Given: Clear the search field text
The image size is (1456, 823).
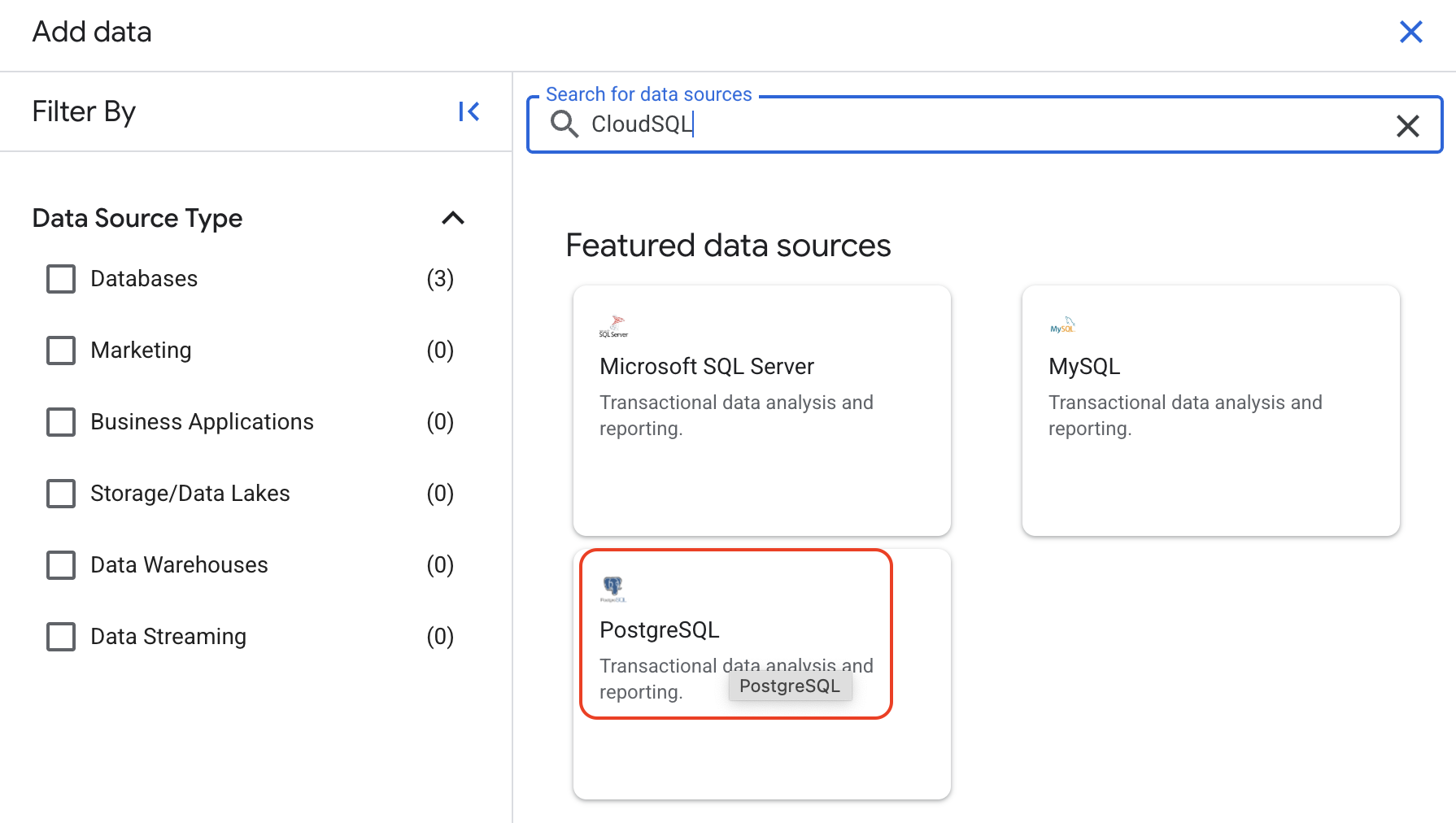Looking at the screenshot, I should point(1407,125).
